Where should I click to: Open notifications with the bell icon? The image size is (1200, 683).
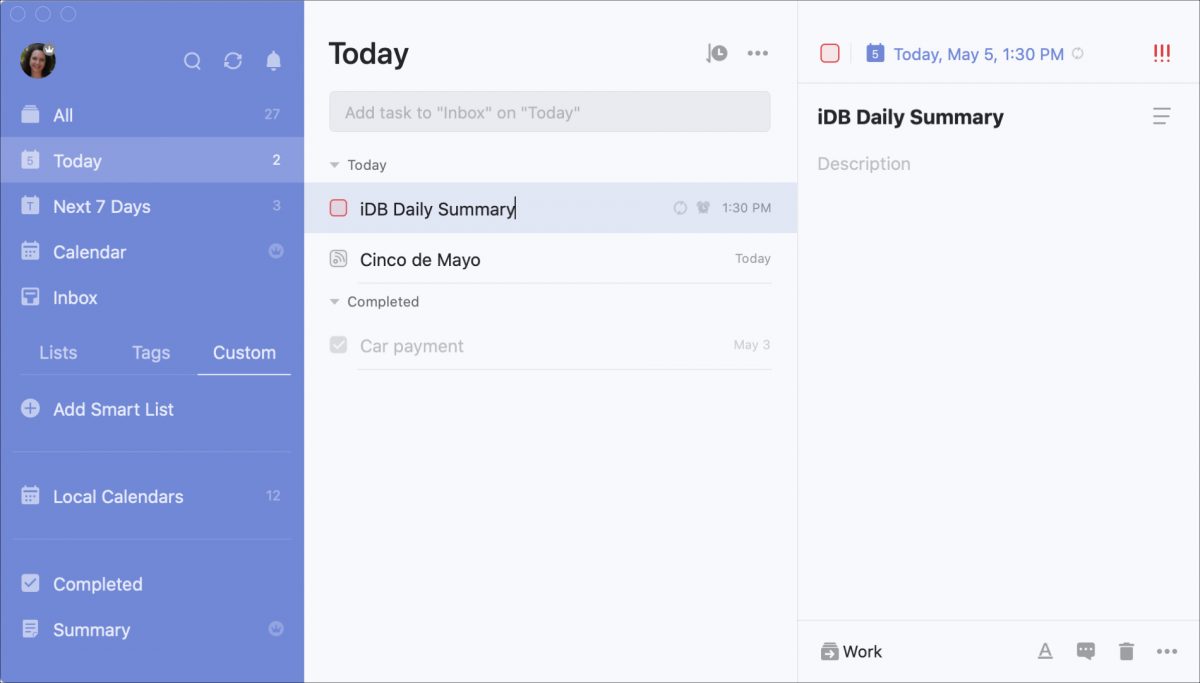273,60
